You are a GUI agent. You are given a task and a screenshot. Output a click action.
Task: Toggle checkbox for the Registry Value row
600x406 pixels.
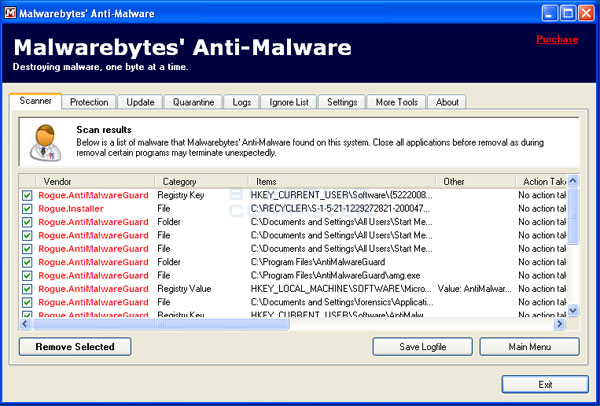coord(27,289)
